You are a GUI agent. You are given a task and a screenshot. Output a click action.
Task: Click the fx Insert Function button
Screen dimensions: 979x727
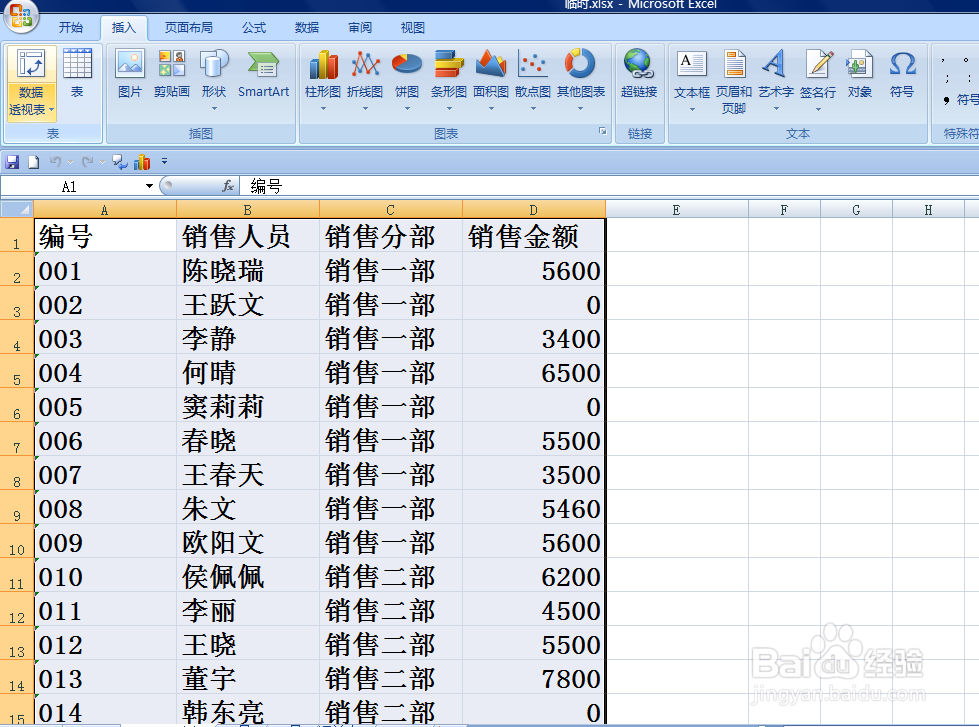pos(226,185)
